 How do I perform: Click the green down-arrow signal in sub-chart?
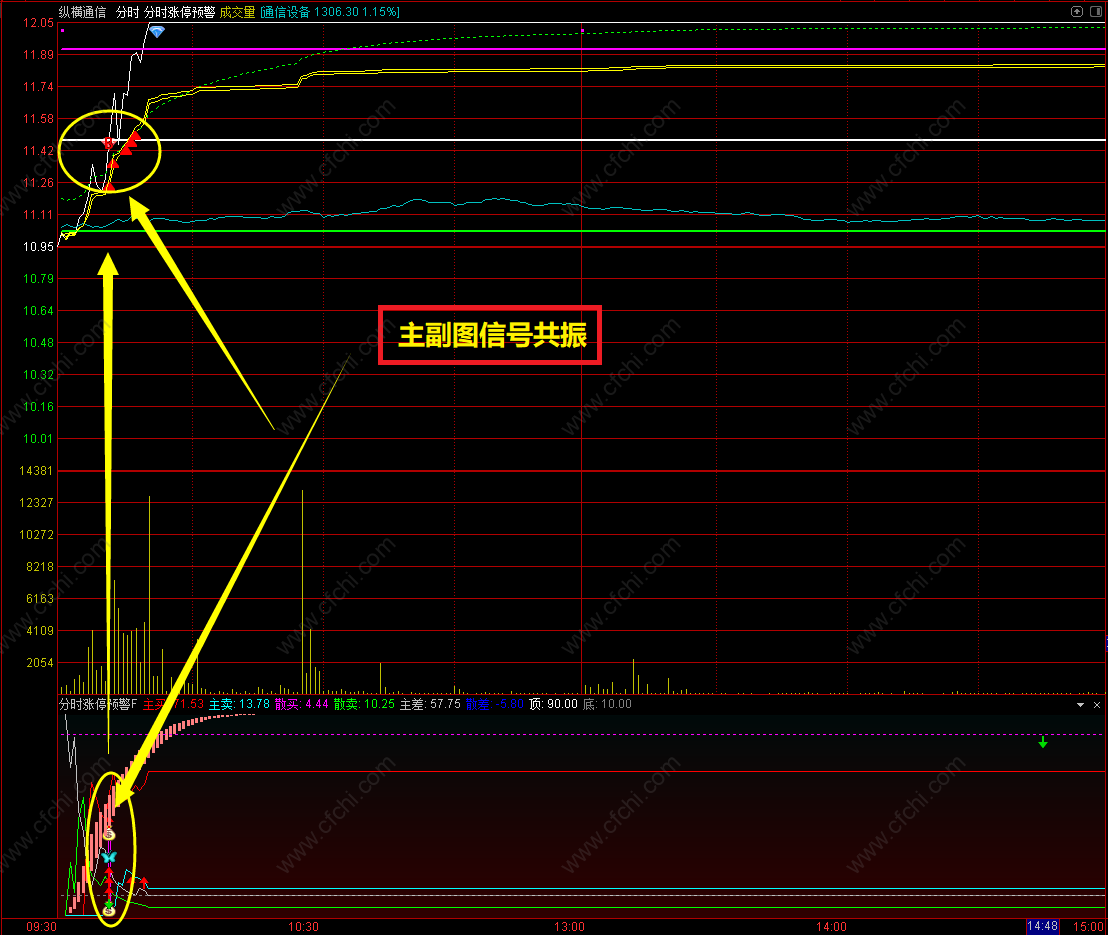pyautogui.click(x=1043, y=743)
